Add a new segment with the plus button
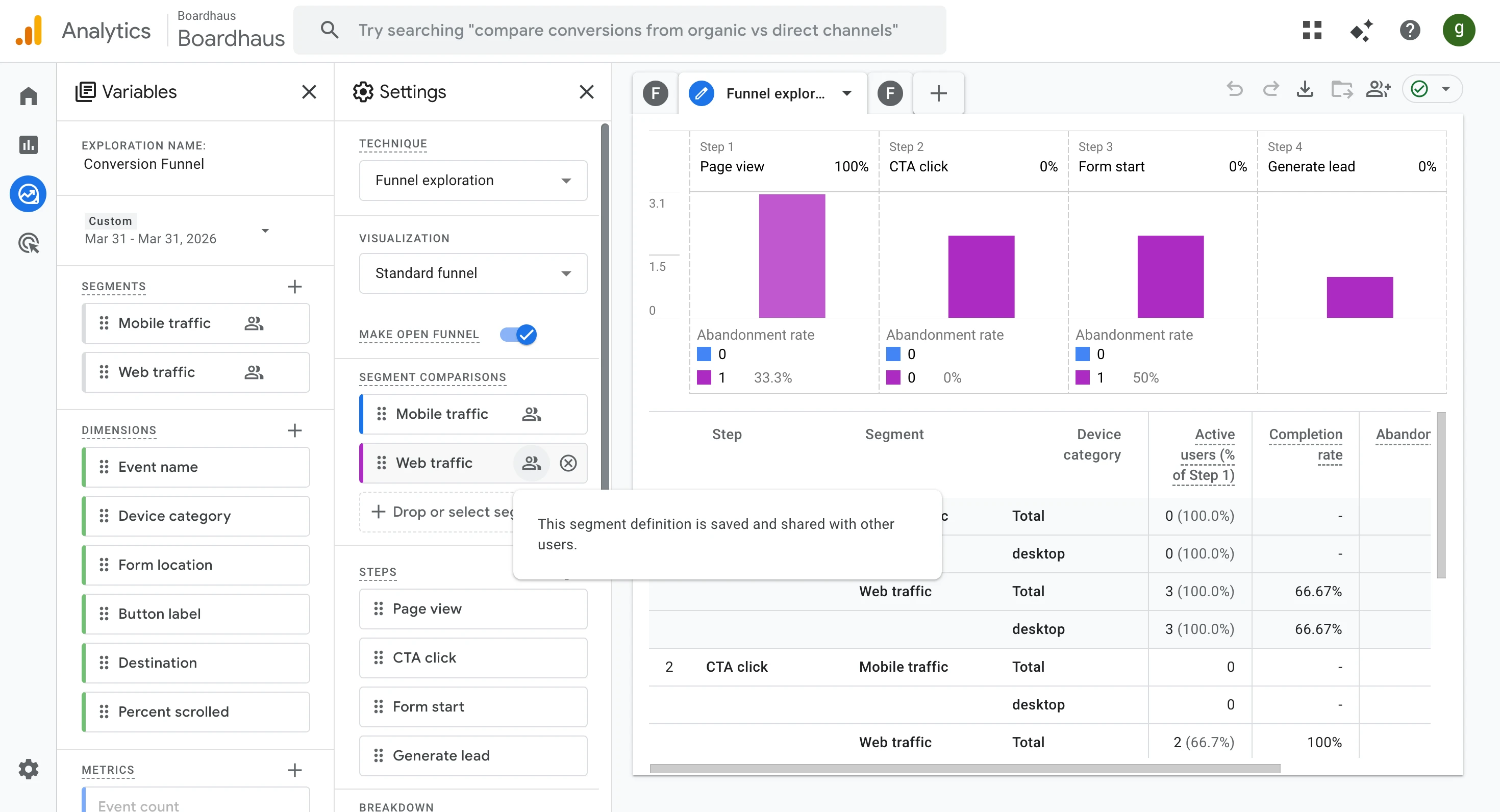This screenshot has width=1500, height=812. [x=295, y=286]
